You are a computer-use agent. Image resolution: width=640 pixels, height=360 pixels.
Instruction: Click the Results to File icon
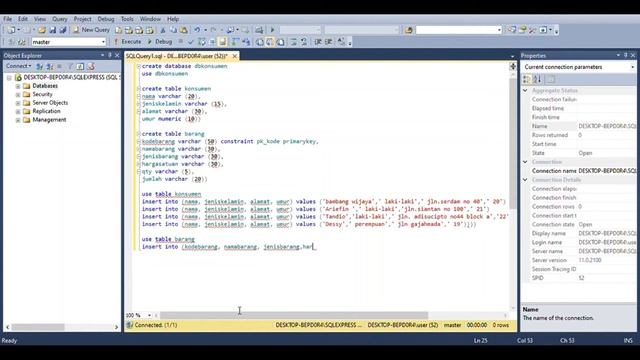pos(281,42)
